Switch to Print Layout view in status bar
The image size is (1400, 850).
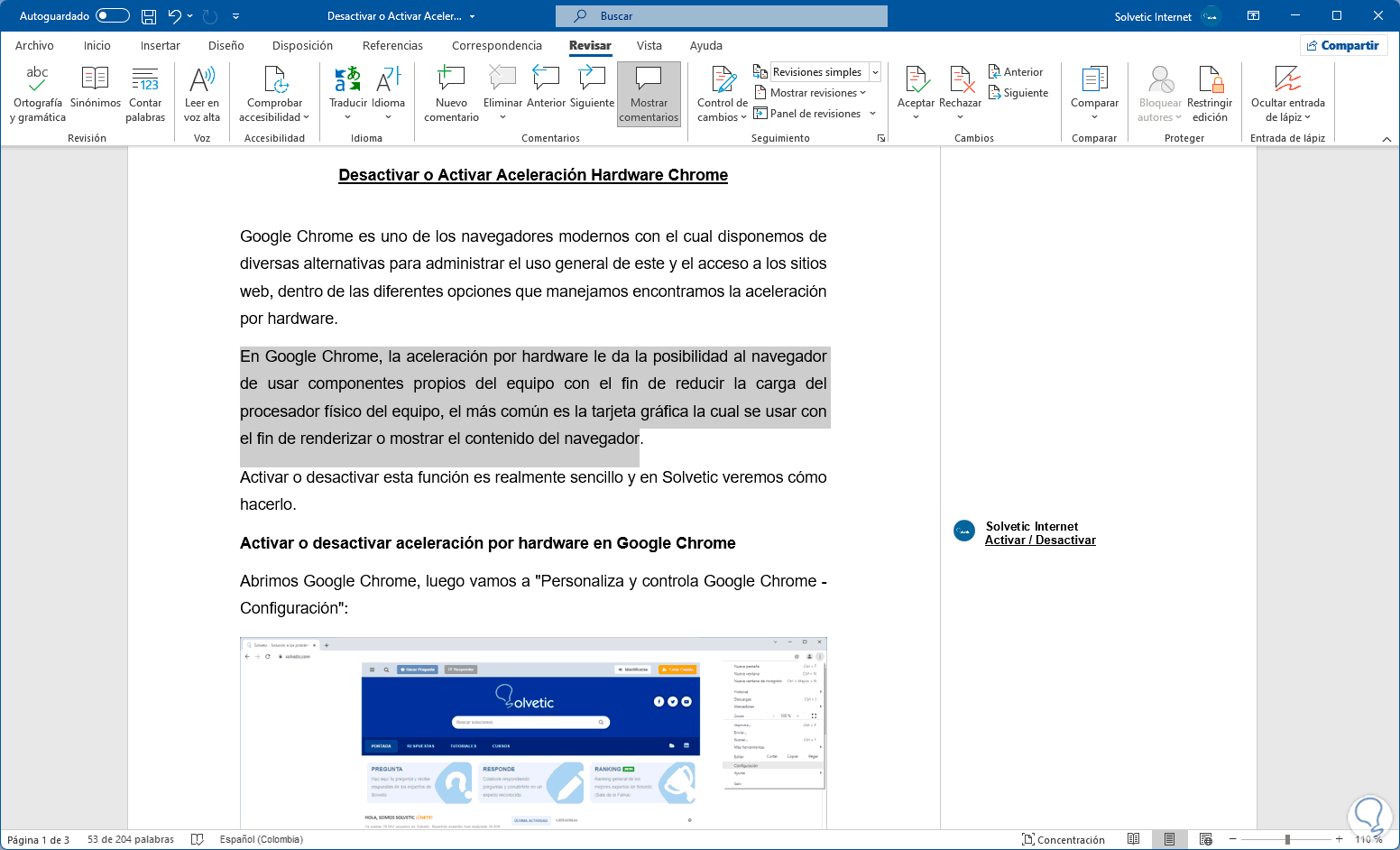pyautogui.click(x=1169, y=839)
